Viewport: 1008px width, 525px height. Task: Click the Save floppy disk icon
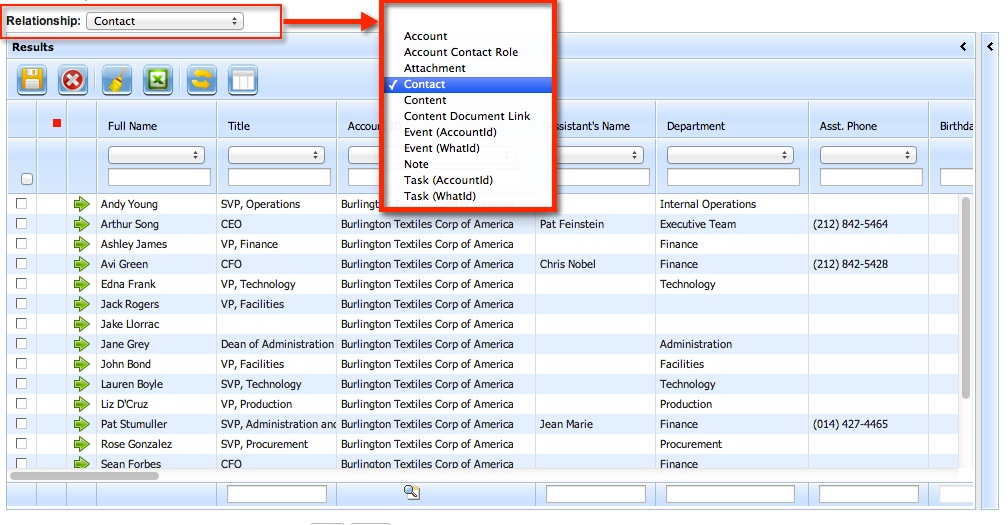tap(32, 80)
